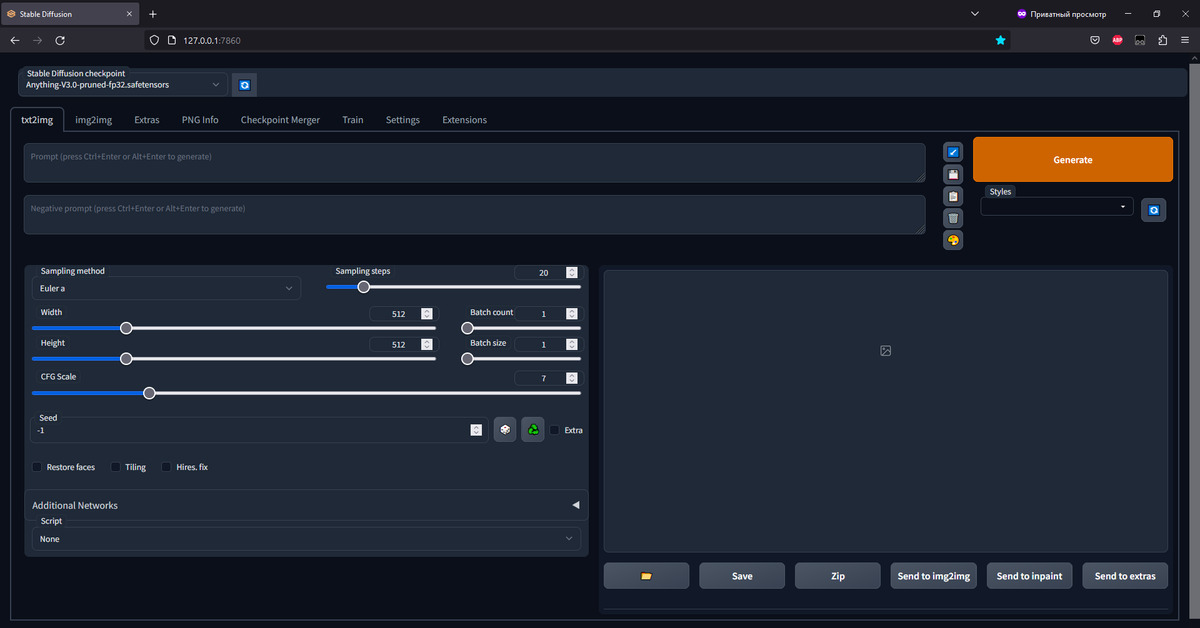The image size is (1200, 628).
Task: Open the output images folder
Action: [x=646, y=576]
